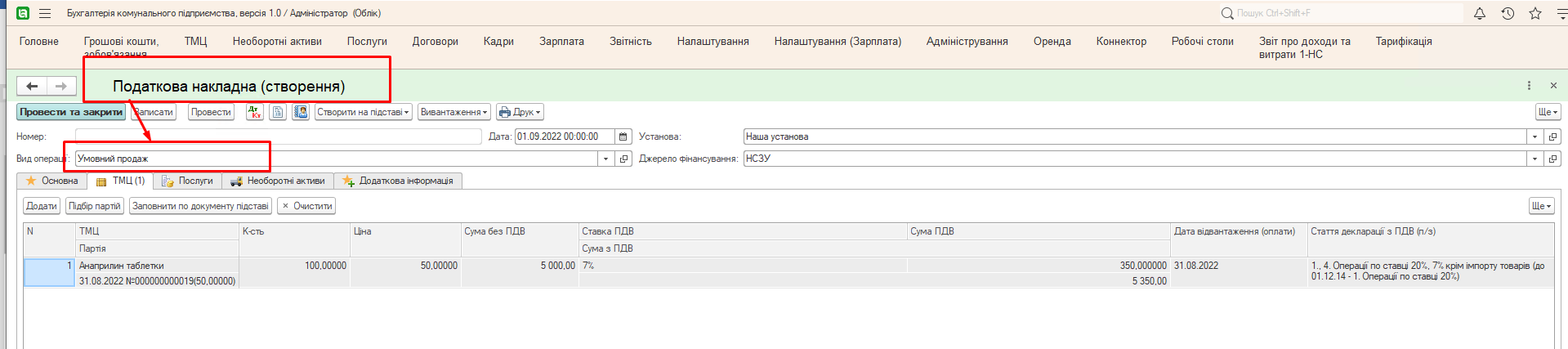Viewport: 1568px width, 349px height.
Task: Select Анаприлин таблетки cell
Action: pyautogui.click(x=157, y=266)
